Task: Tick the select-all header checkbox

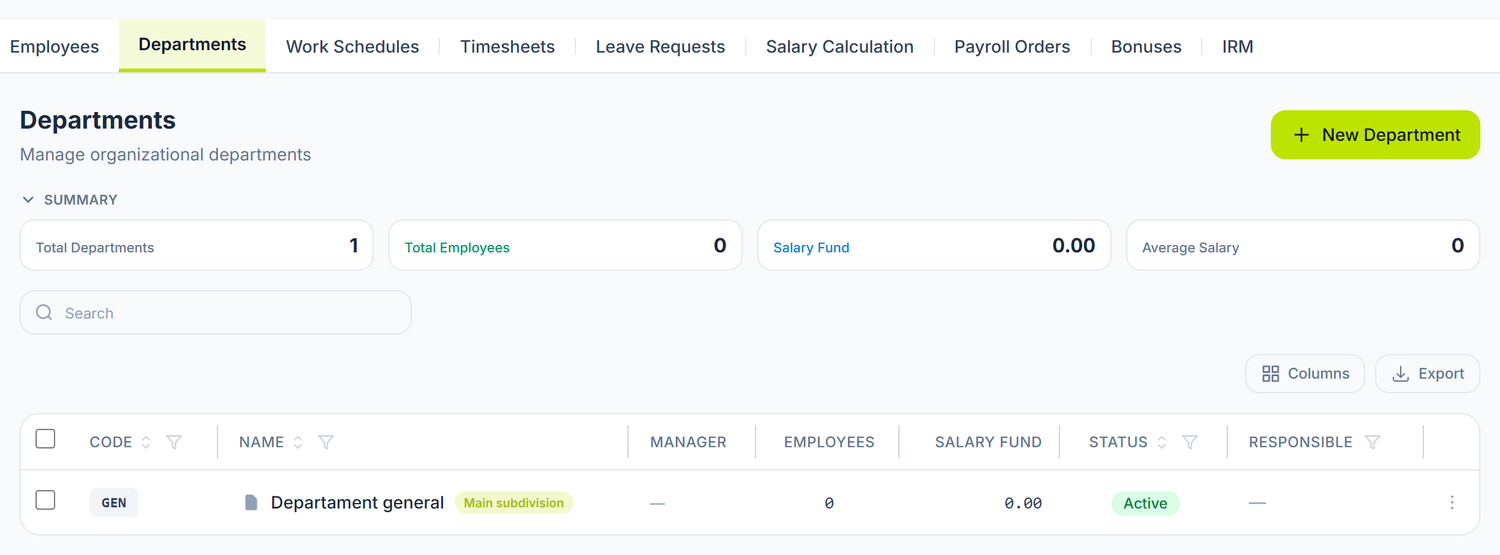Action: tap(45, 439)
